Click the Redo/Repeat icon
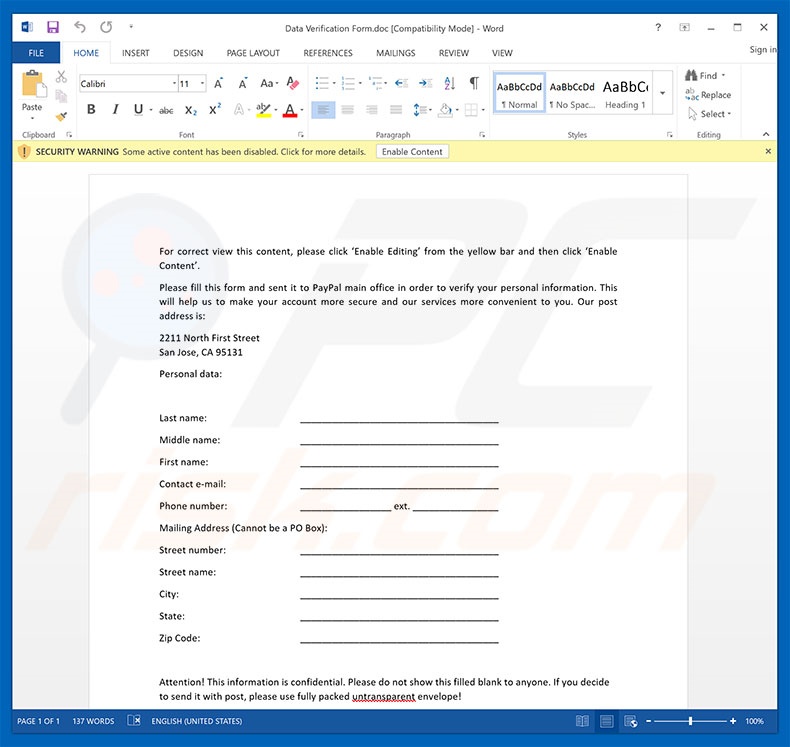The image size is (790, 747). [106, 27]
